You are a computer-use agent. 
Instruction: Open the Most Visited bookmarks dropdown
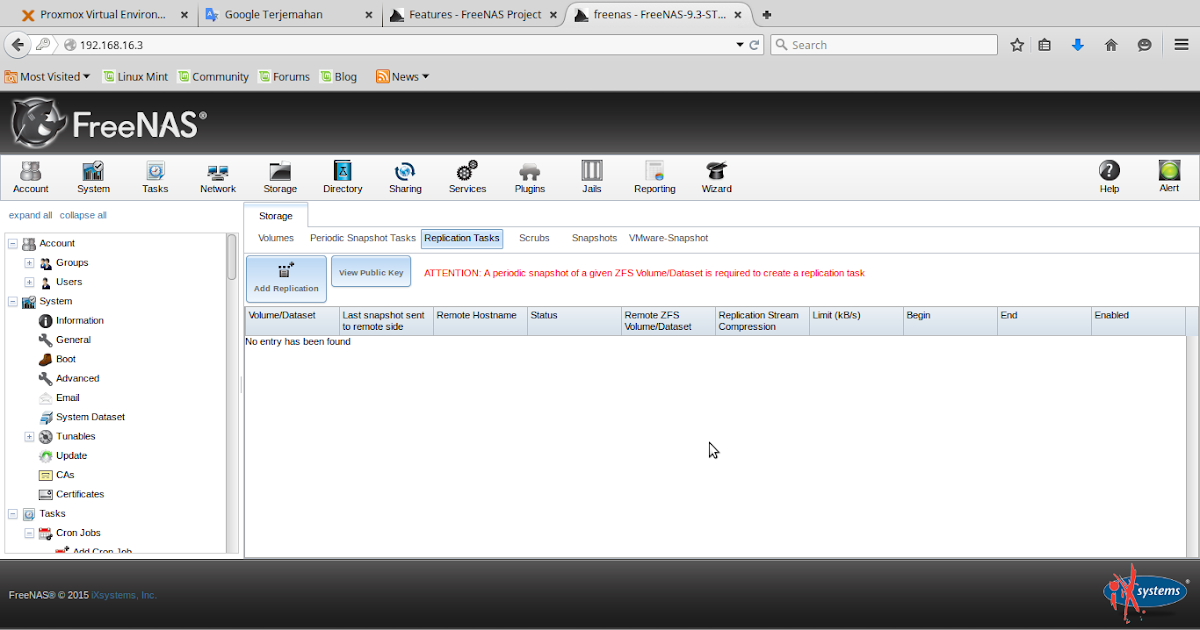coord(47,76)
